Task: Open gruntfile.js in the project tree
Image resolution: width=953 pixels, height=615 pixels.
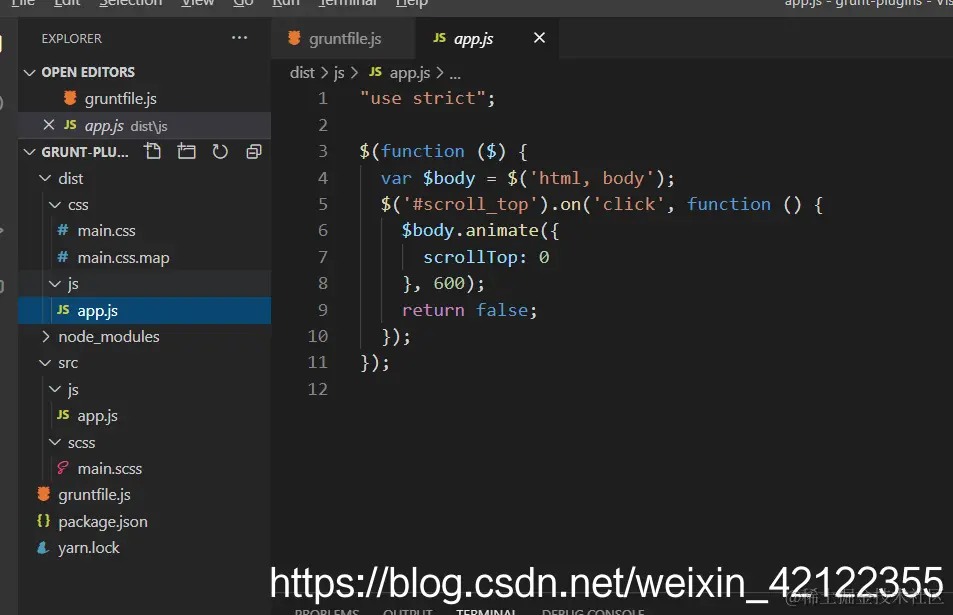Action: point(144,495)
